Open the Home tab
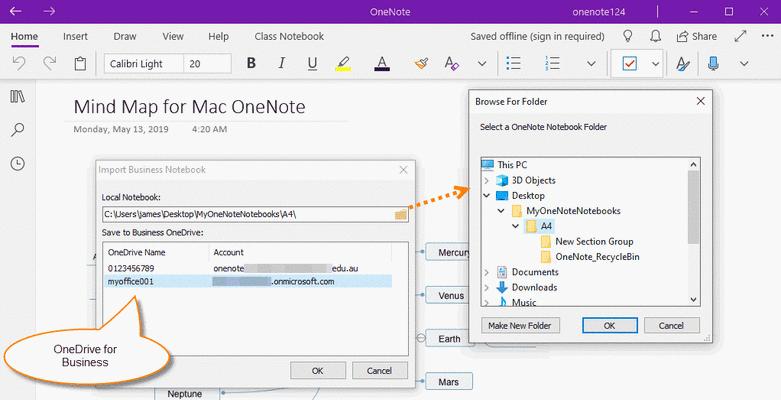This screenshot has height=400, width=781. (x=24, y=36)
